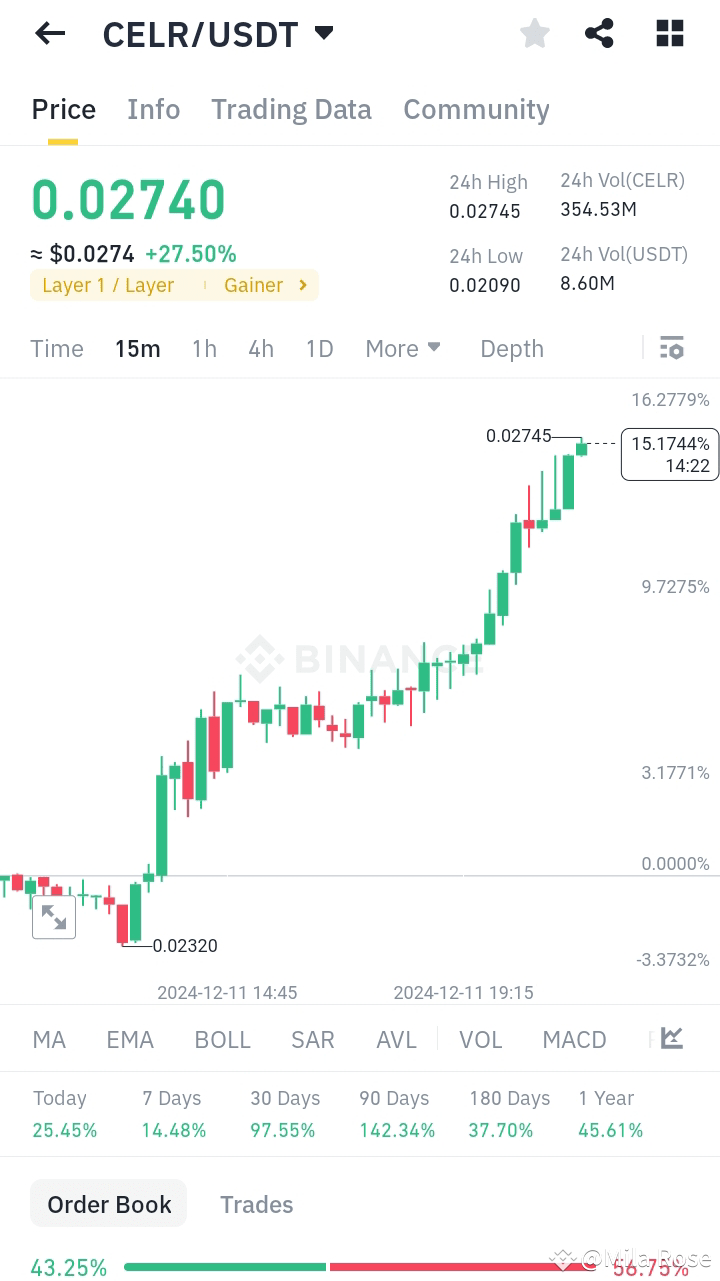Toggle the VOL indicator
The height and width of the screenshot is (1281, 720).
pyautogui.click(x=481, y=1039)
